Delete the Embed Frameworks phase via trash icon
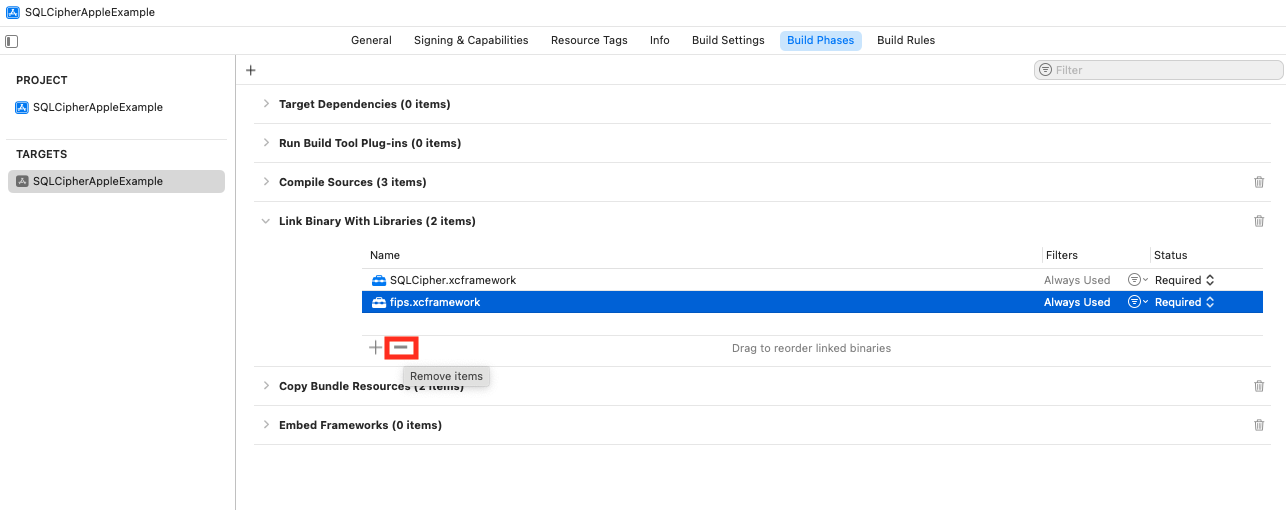This screenshot has height=510, width=1286. (x=1258, y=425)
